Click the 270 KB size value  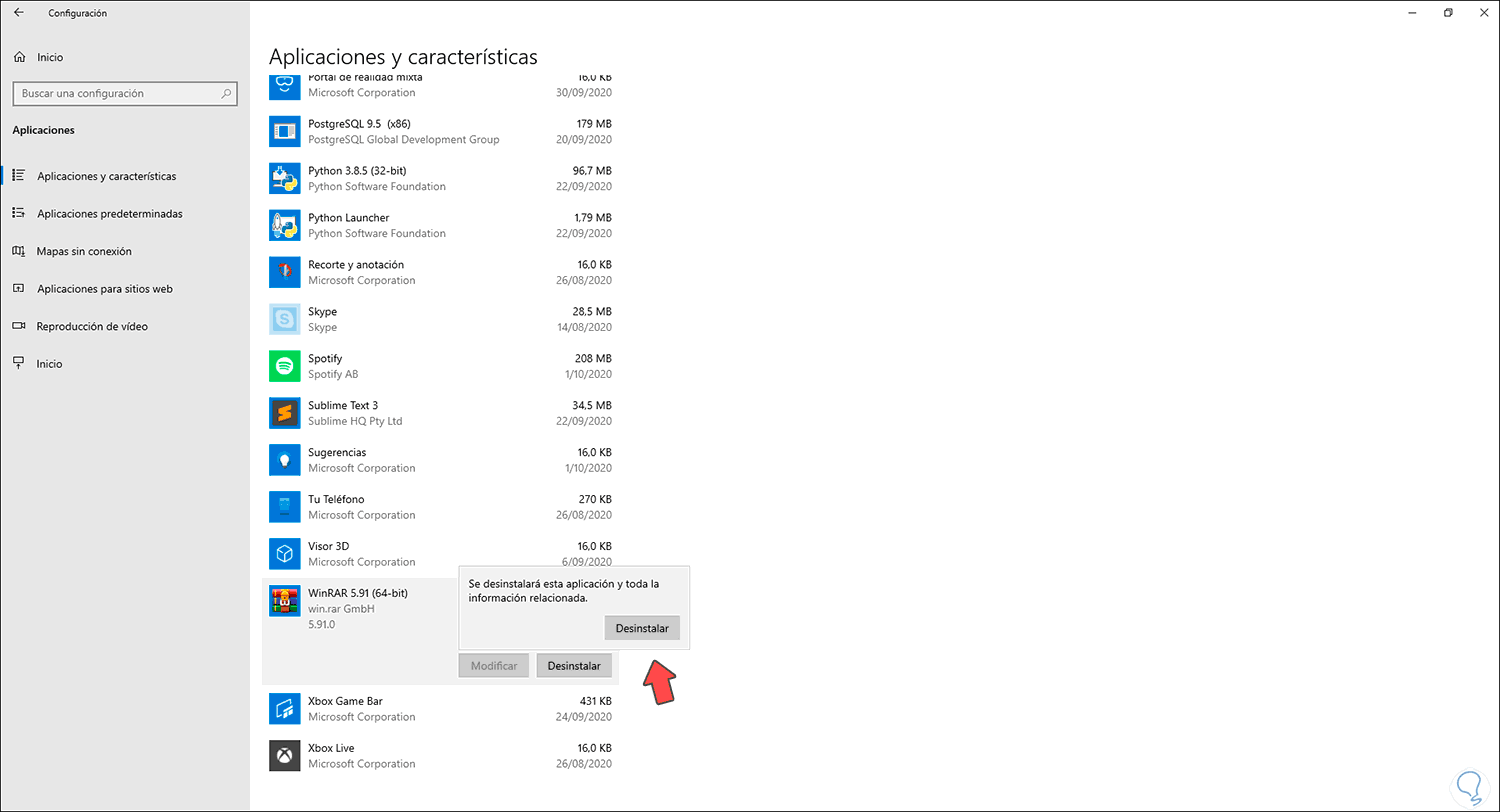[x=595, y=499]
